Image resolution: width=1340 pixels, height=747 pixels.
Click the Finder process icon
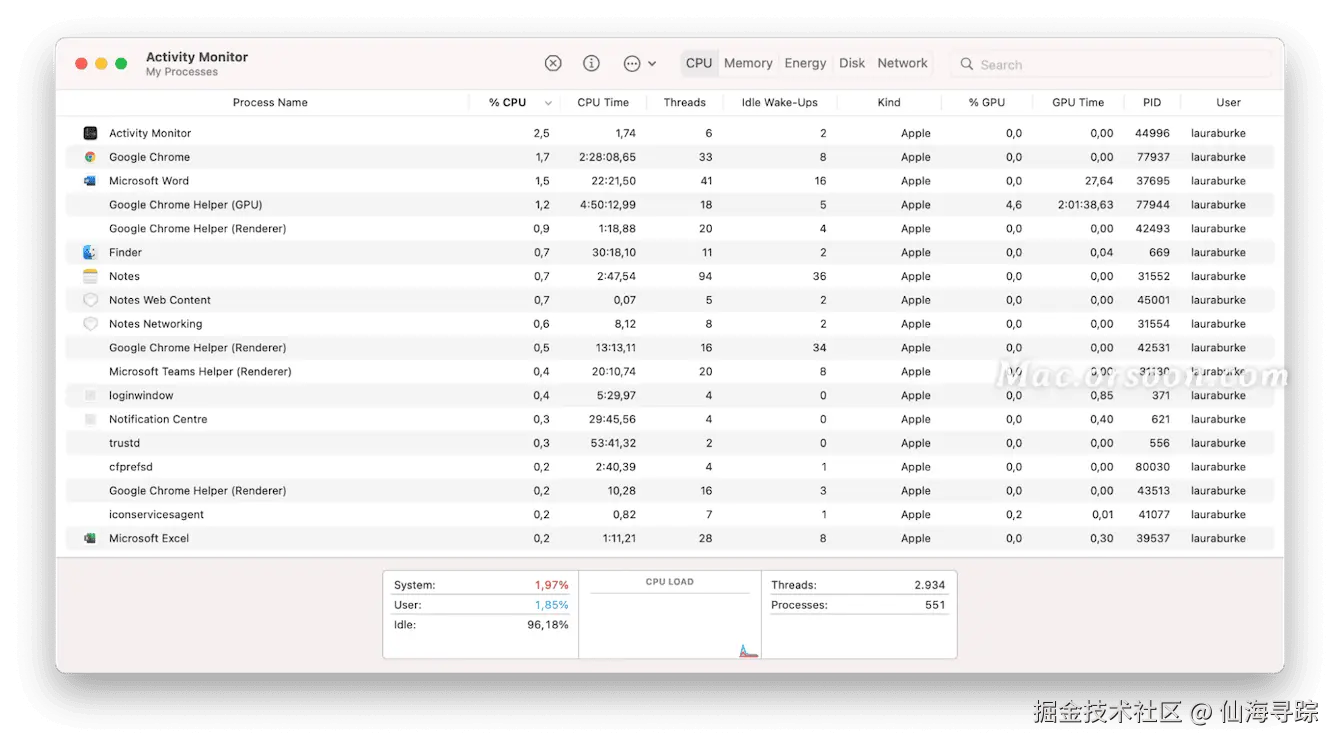point(90,252)
